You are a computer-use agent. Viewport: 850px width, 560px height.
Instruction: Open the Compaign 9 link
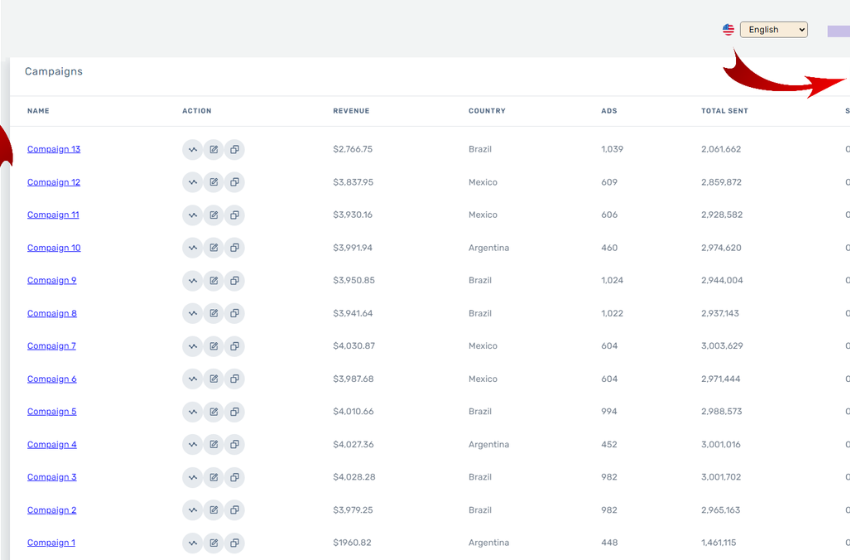click(x=51, y=280)
